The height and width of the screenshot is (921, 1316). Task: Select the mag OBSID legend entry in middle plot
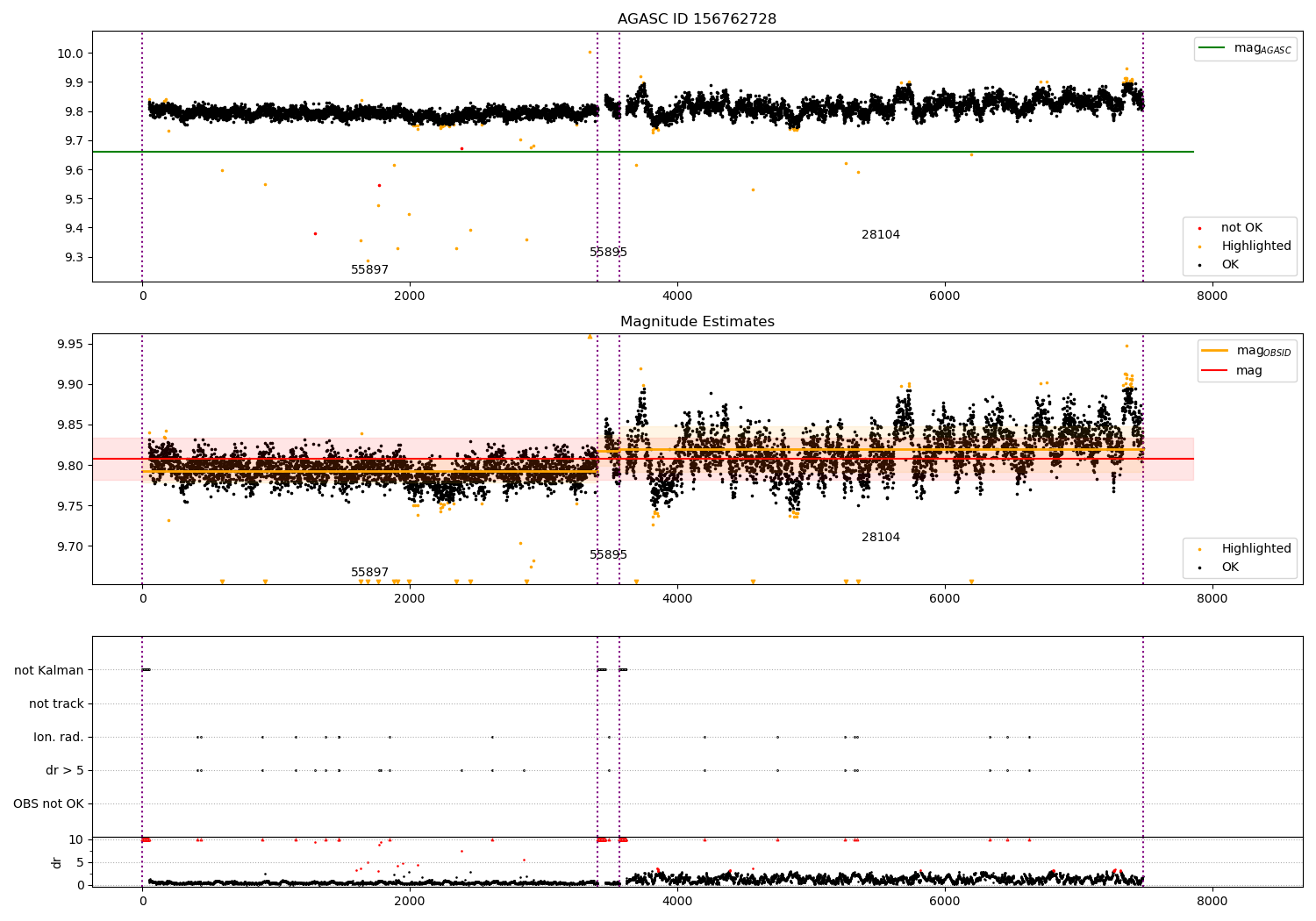click(x=1247, y=351)
